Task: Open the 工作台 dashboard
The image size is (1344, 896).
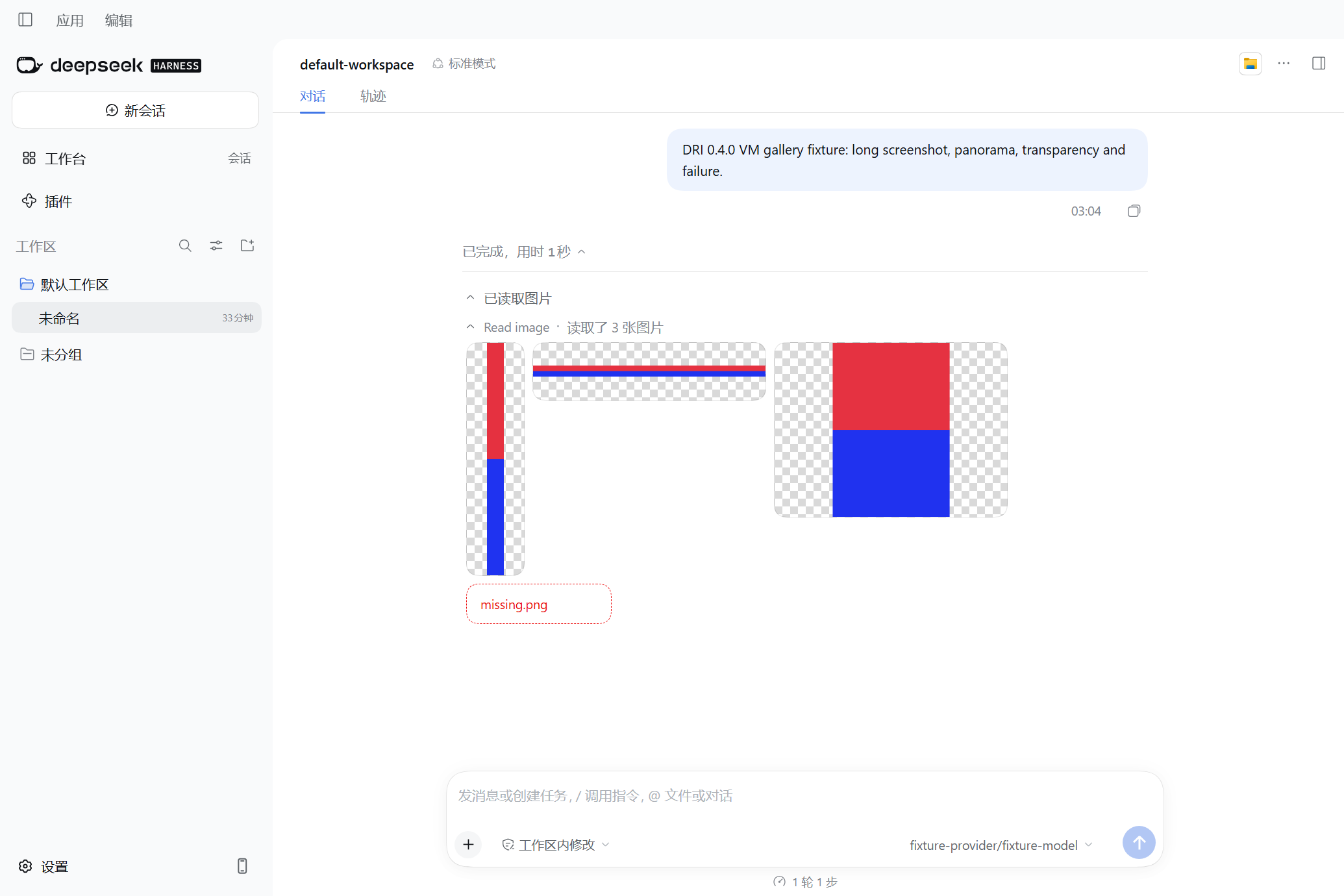Action: 65,158
